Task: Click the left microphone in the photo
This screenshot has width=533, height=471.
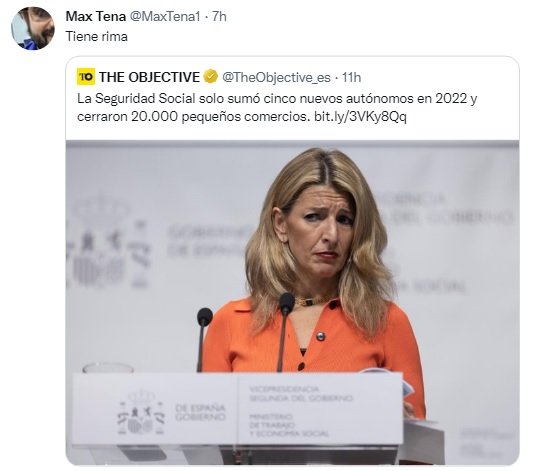Action: [x=203, y=338]
